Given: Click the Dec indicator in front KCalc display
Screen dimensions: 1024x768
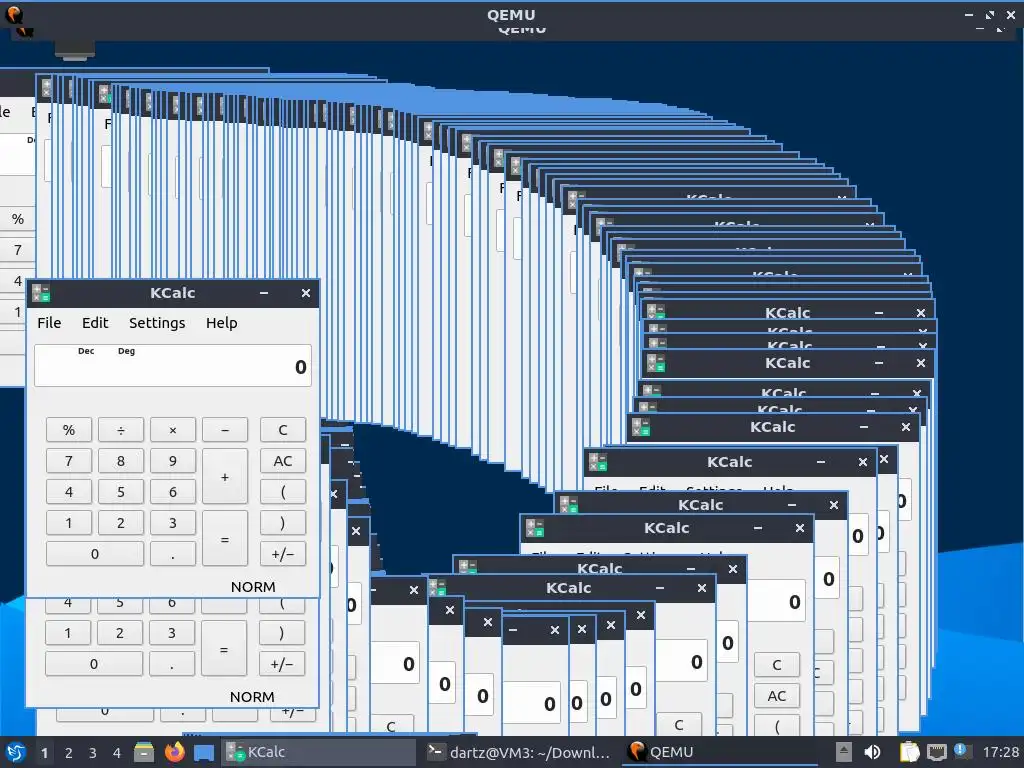Looking at the screenshot, I should point(86,351).
